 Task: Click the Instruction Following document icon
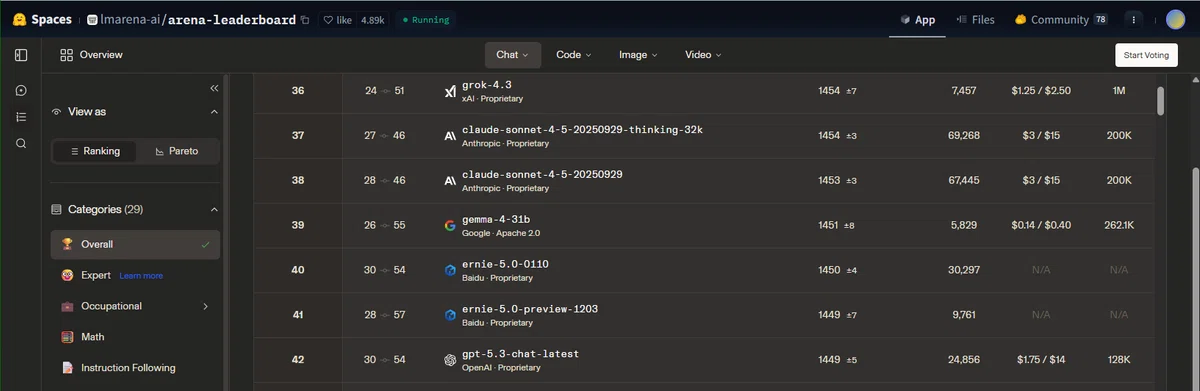click(67, 368)
